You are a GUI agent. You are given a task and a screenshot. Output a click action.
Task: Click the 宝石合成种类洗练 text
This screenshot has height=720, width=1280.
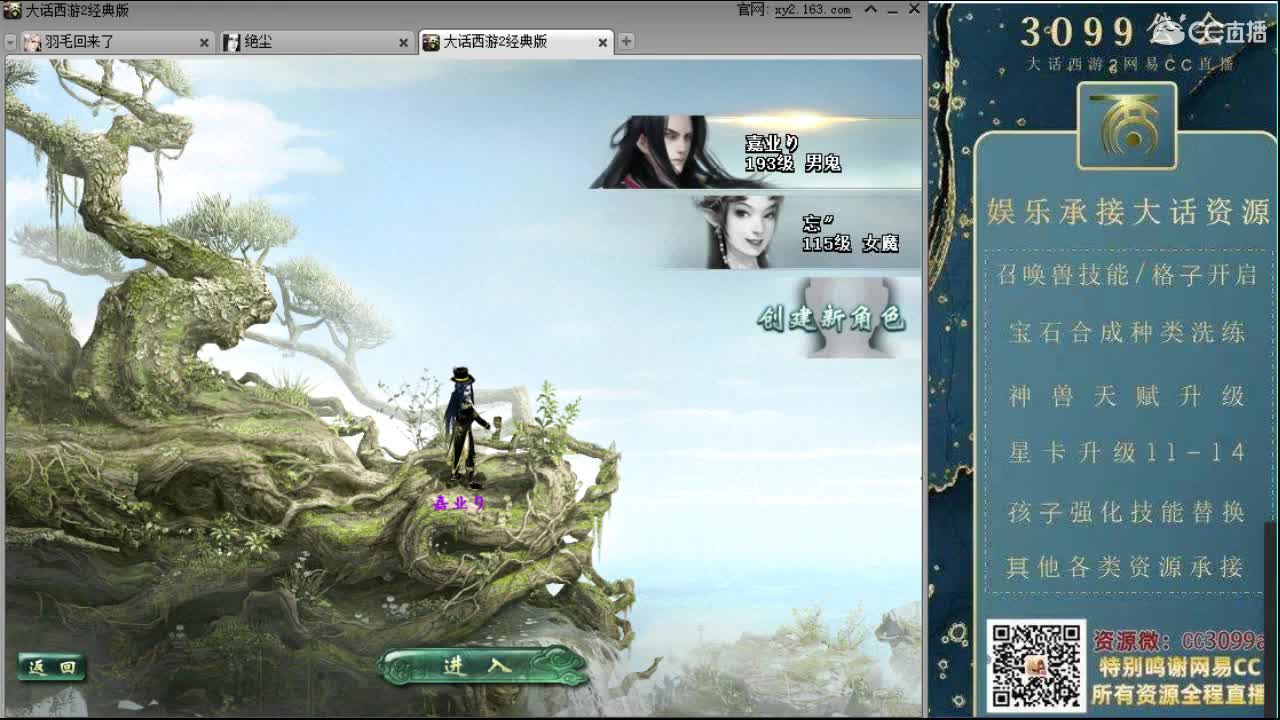1127,333
